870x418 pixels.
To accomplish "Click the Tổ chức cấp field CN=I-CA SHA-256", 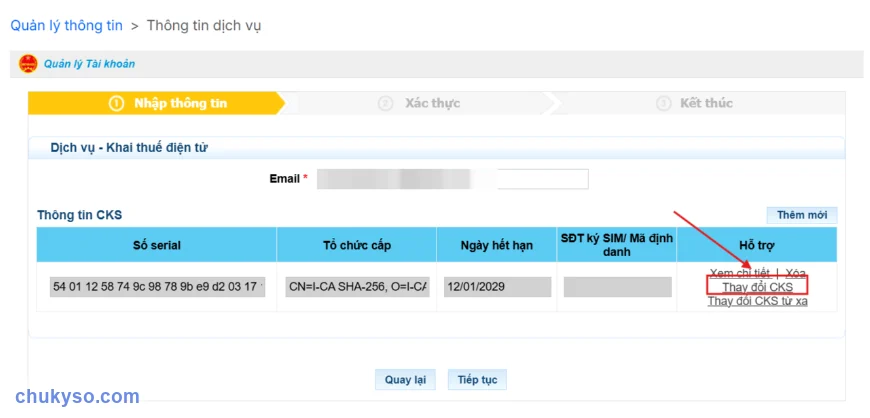I will [x=357, y=287].
